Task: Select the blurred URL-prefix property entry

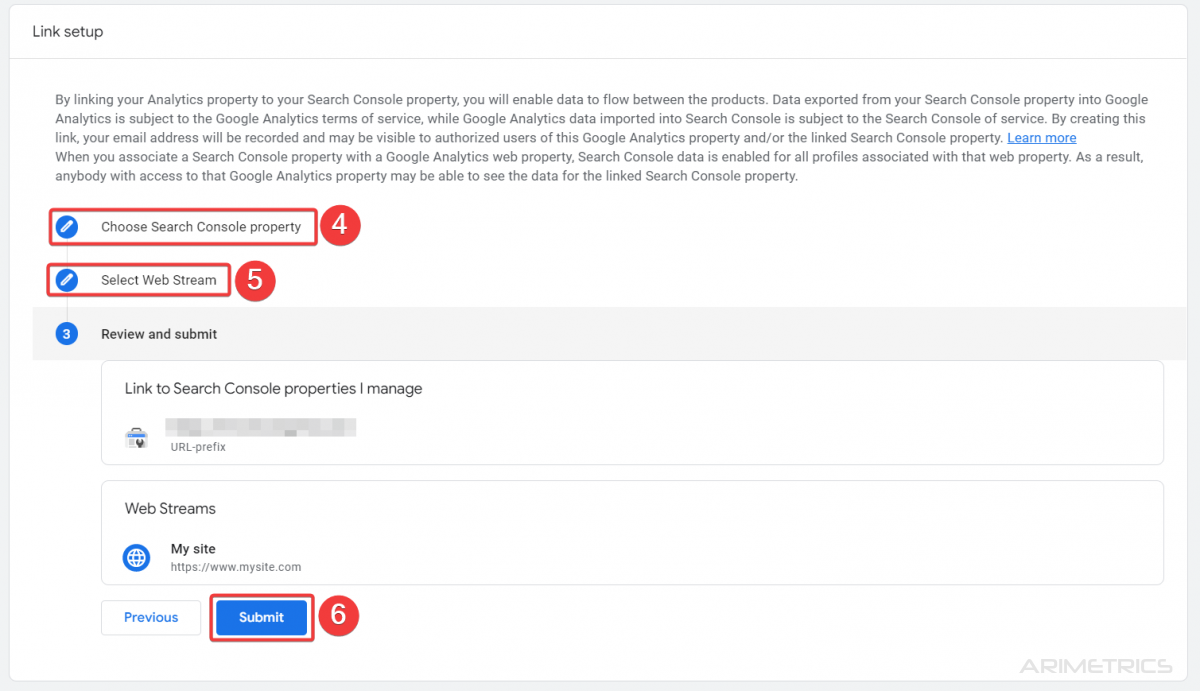Action: (x=260, y=436)
